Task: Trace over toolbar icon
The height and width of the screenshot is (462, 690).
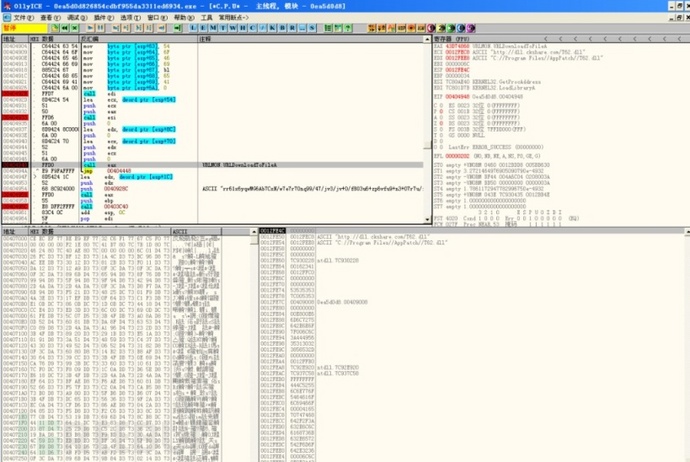Action: tap(149, 28)
